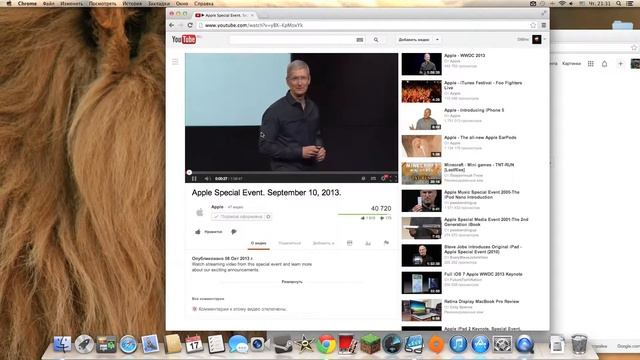Open 'Apple - WWDC 2013' suggested video
Viewport: 640px width, 360px height.
click(464, 56)
